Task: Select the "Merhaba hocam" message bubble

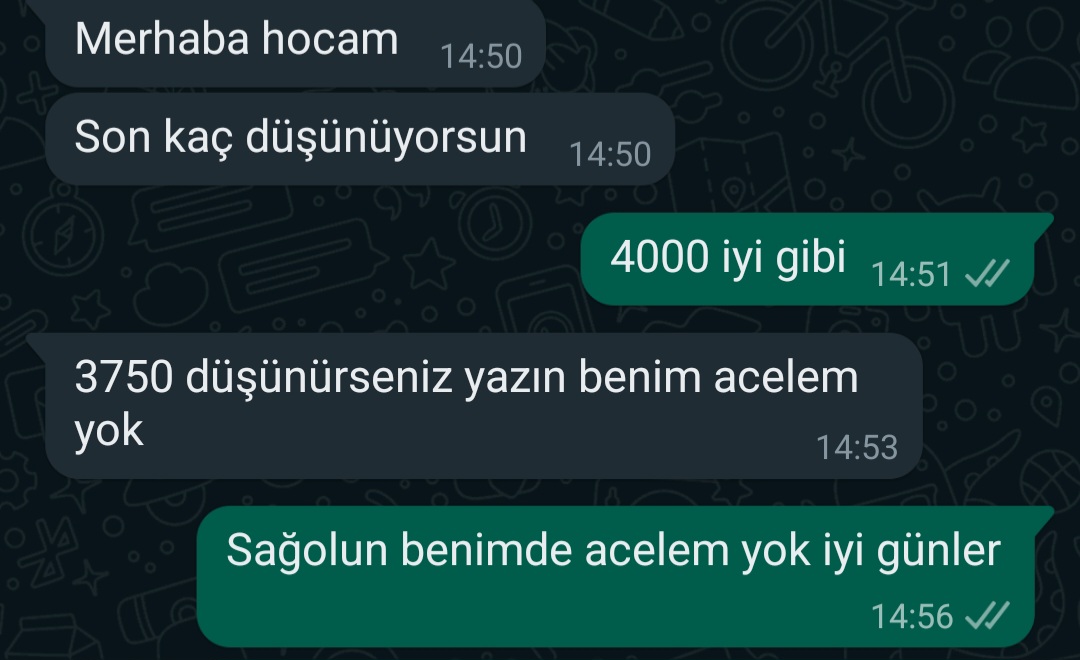Action: click(295, 43)
